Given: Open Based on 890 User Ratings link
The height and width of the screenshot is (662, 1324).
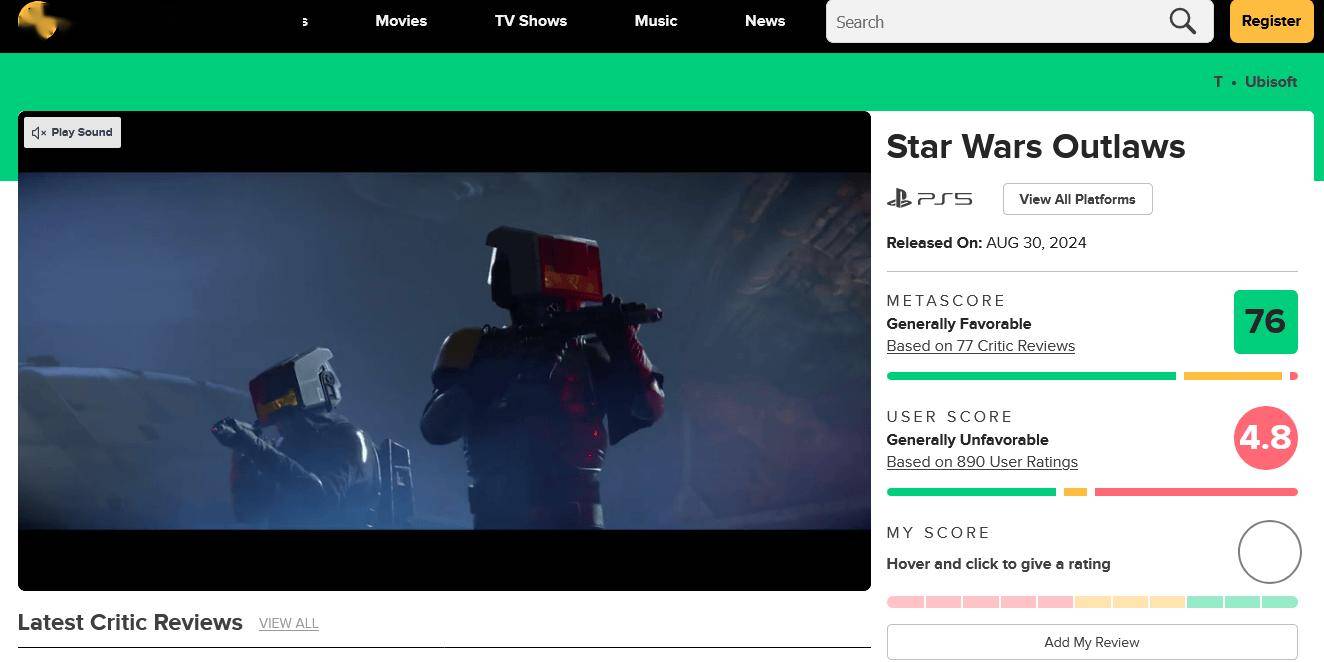Looking at the screenshot, I should click(982, 462).
